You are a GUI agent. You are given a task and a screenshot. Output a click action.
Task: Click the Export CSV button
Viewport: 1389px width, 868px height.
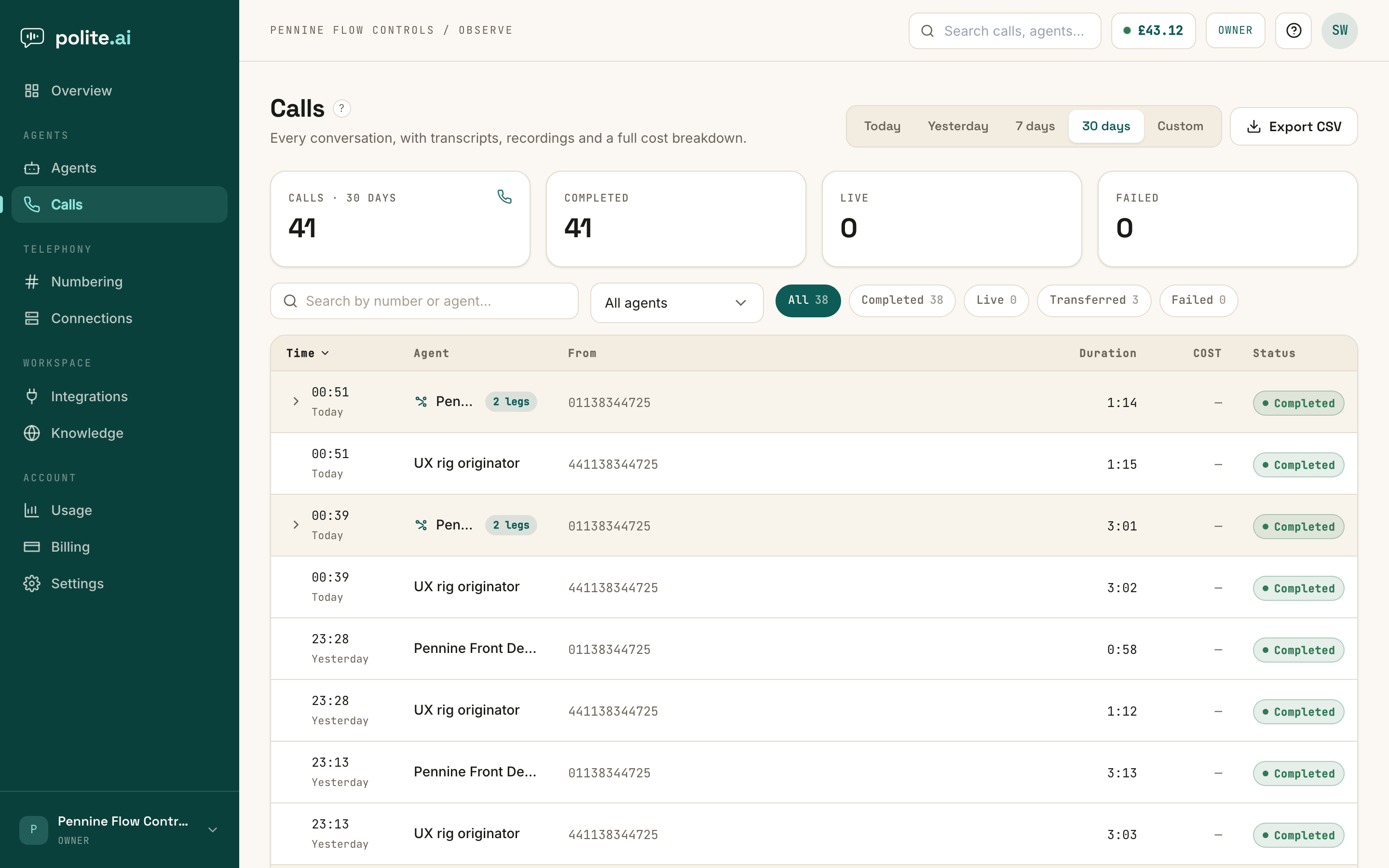point(1294,126)
